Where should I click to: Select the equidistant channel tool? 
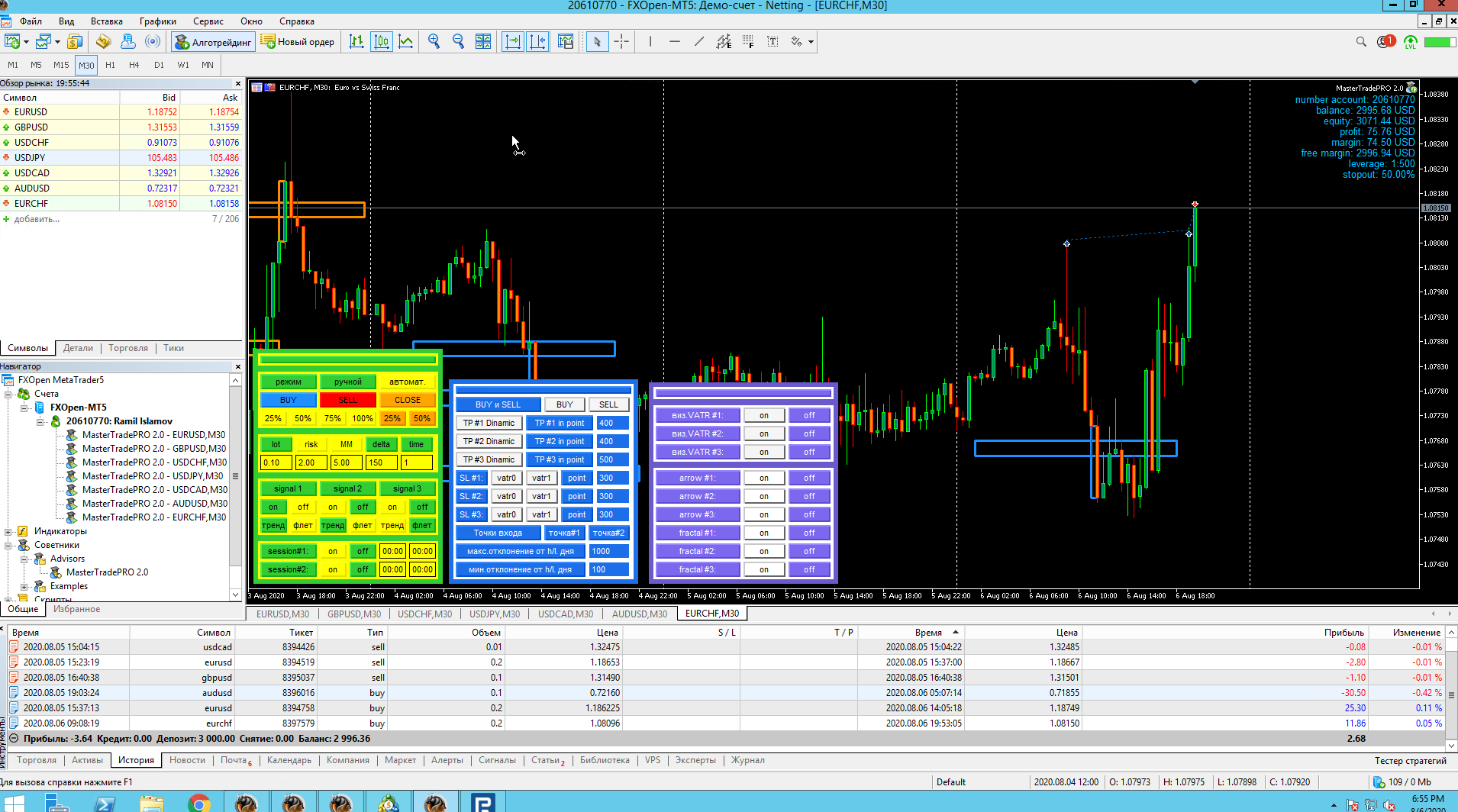[724, 42]
